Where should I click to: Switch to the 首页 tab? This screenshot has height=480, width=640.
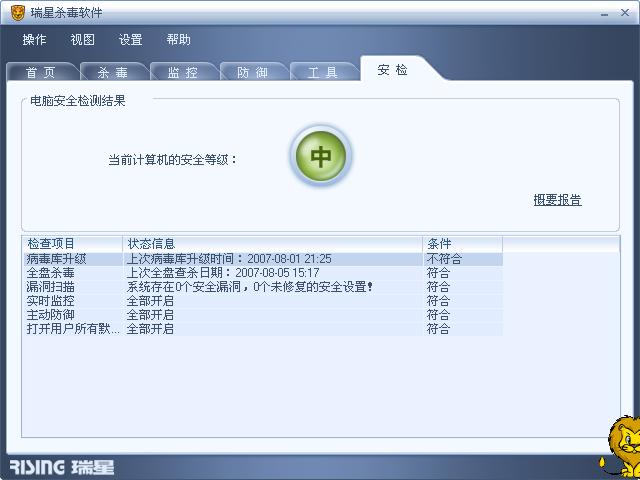click(41, 72)
